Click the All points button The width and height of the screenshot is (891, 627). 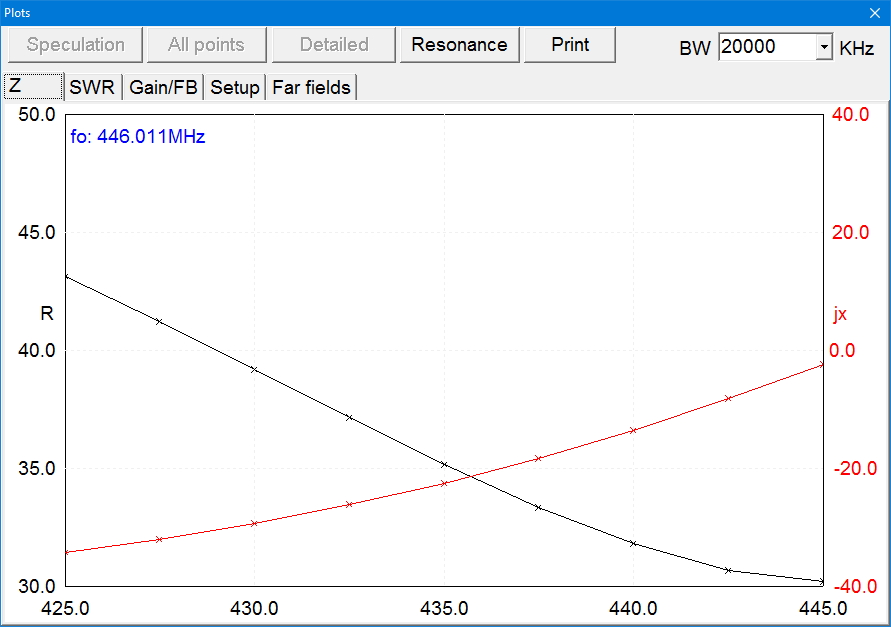click(x=206, y=45)
